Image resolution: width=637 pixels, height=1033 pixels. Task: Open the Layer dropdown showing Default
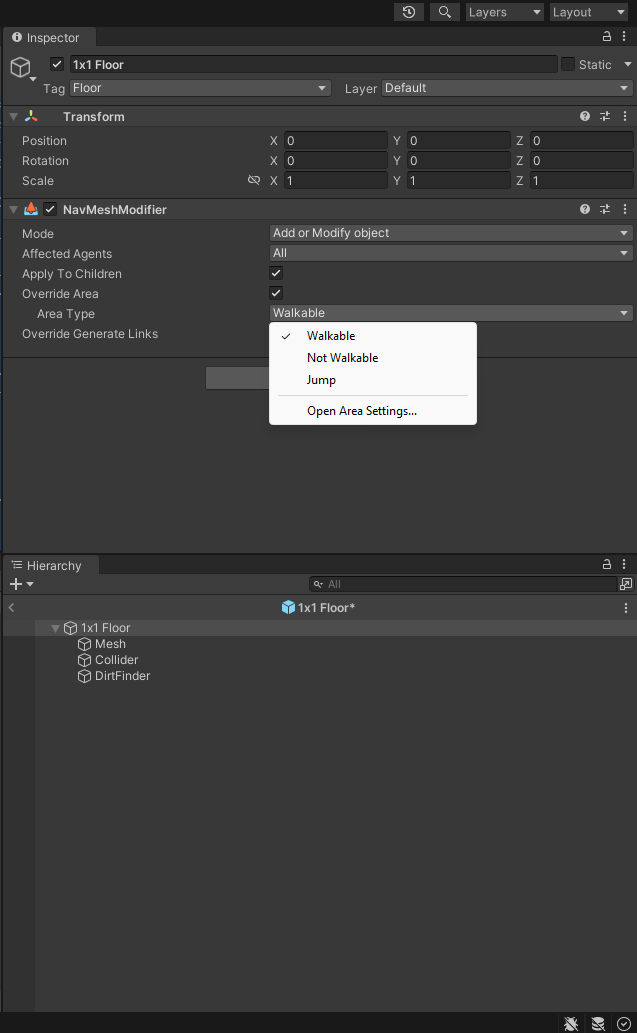(x=507, y=88)
